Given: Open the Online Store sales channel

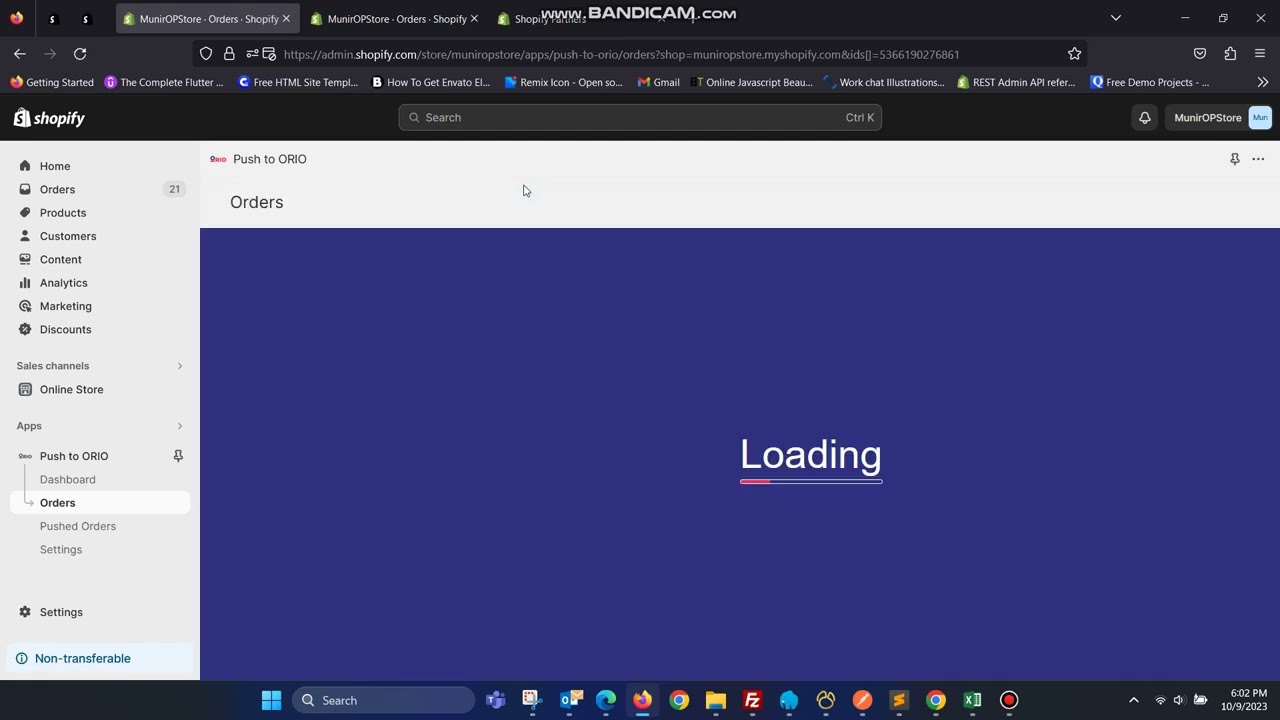Looking at the screenshot, I should tap(72, 389).
